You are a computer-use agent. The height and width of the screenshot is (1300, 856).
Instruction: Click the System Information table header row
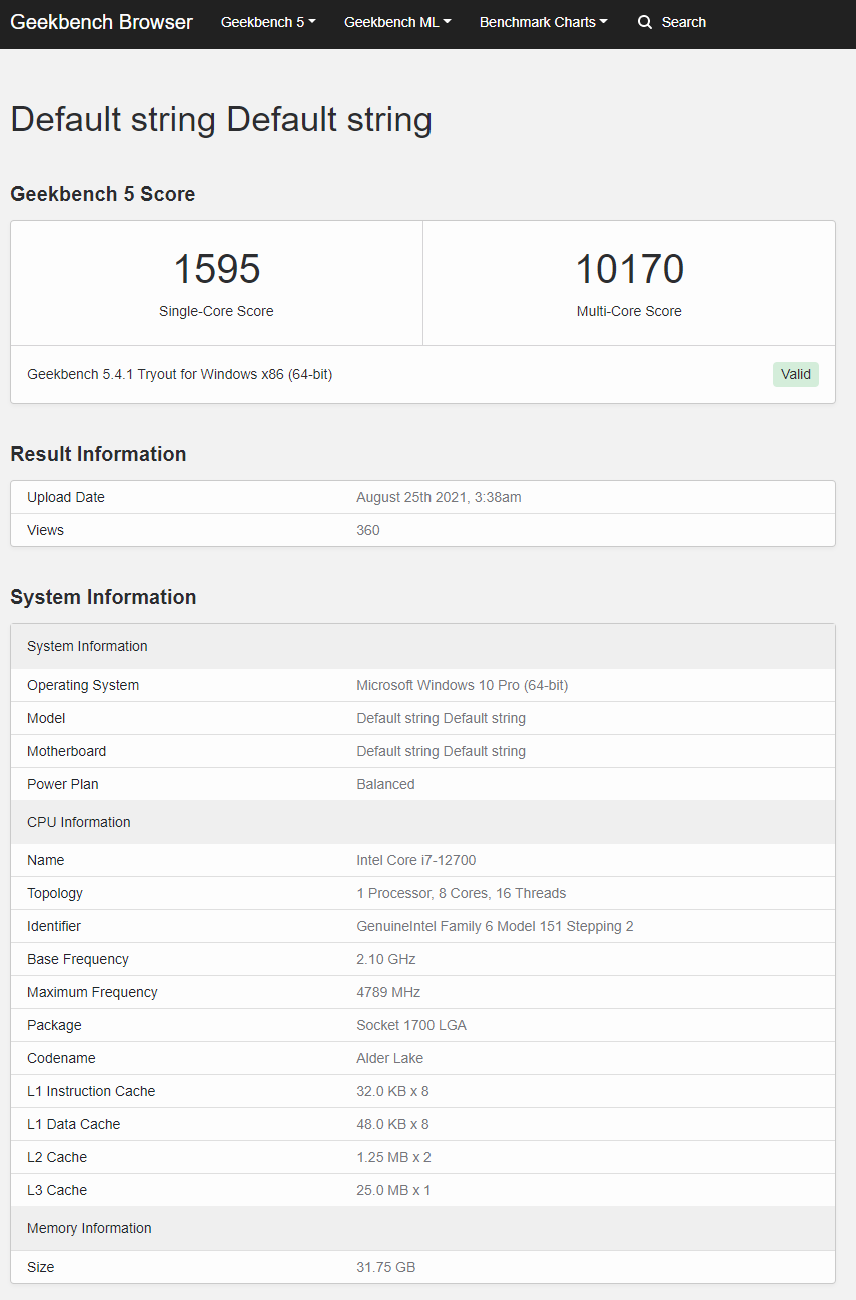pos(423,646)
